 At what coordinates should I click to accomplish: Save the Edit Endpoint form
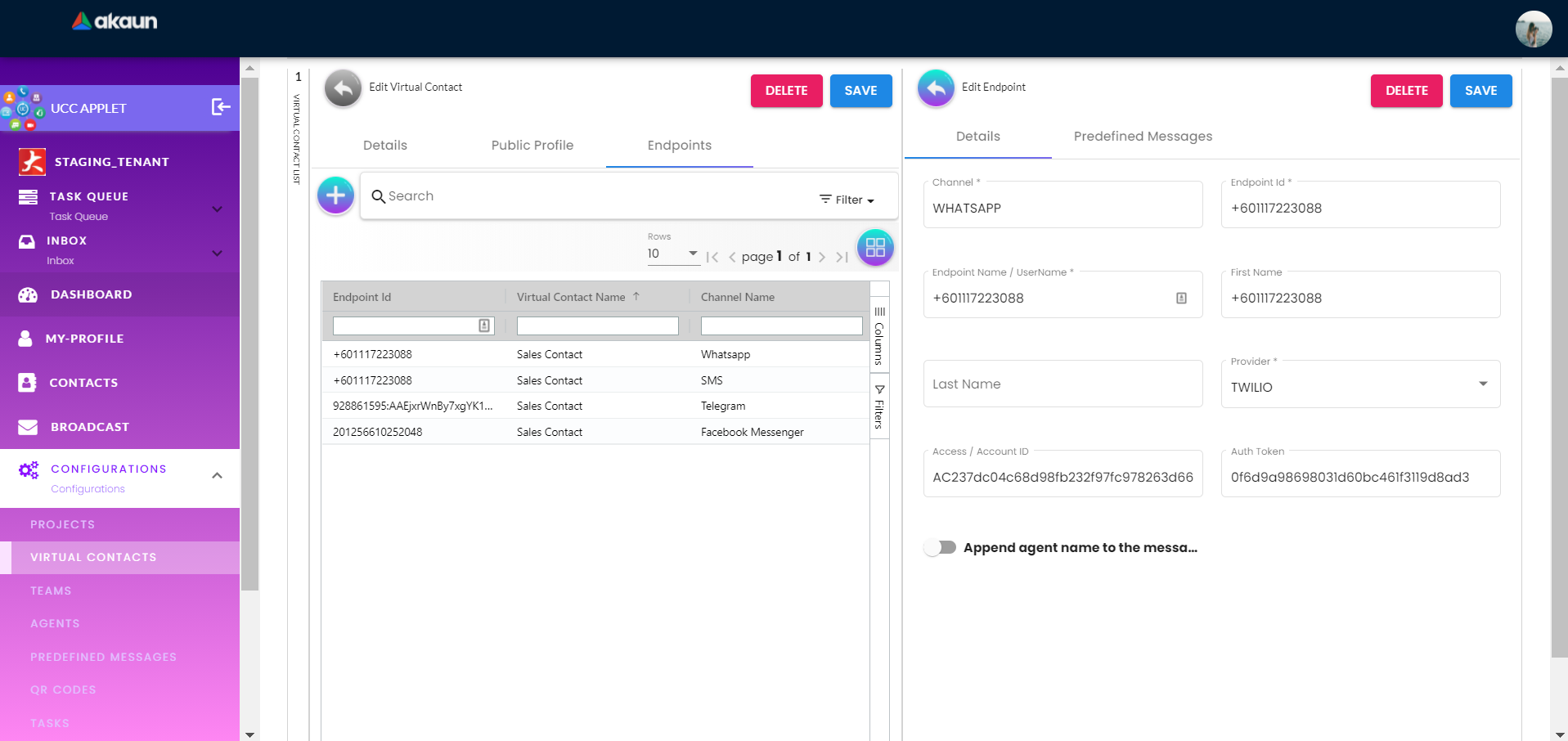pyautogui.click(x=1480, y=91)
